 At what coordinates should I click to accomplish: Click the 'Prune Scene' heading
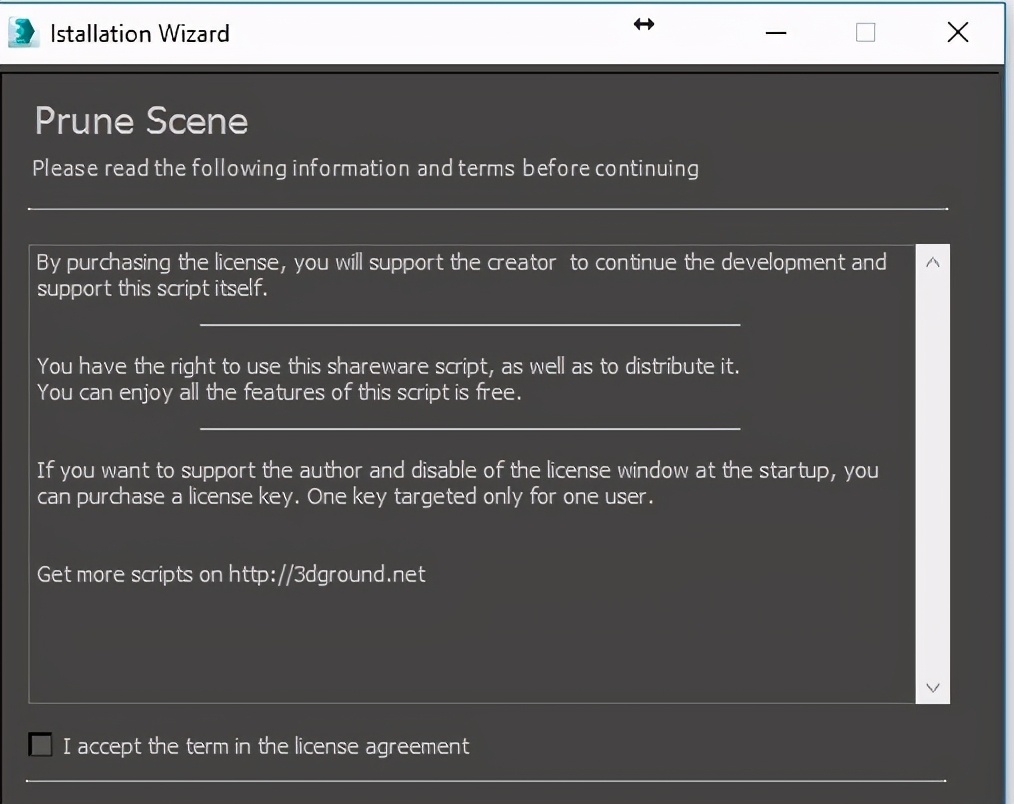[142, 121]
